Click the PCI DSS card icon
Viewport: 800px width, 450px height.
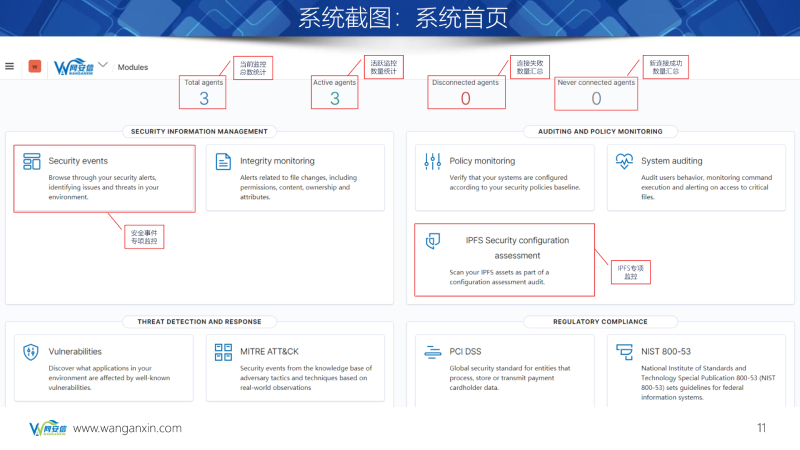tap(433, 352)
